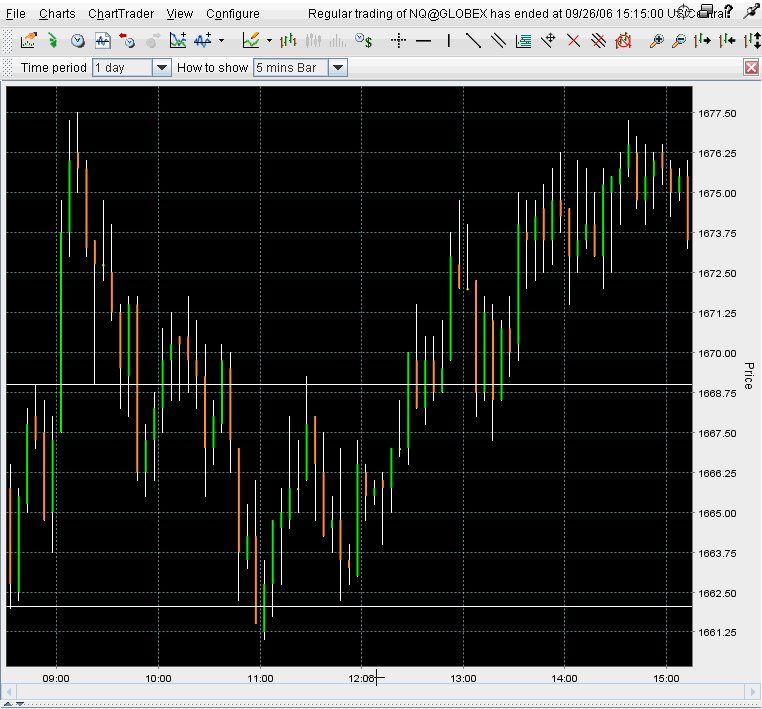Click the Time period label text
762x709 pixels.
click(x=53, y=68)
